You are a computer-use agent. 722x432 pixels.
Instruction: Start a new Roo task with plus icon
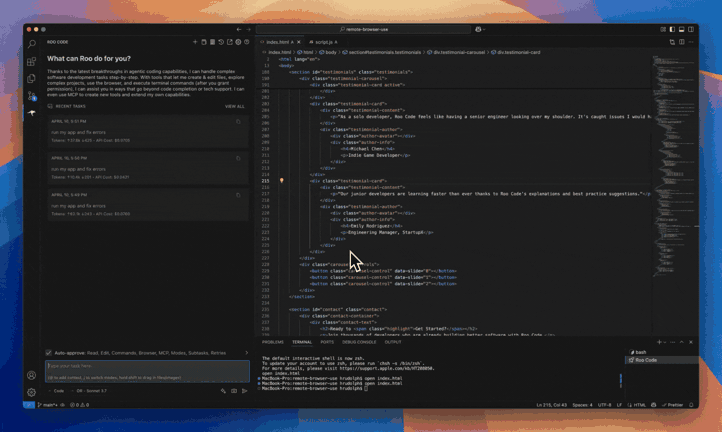[x=195, y=42]
